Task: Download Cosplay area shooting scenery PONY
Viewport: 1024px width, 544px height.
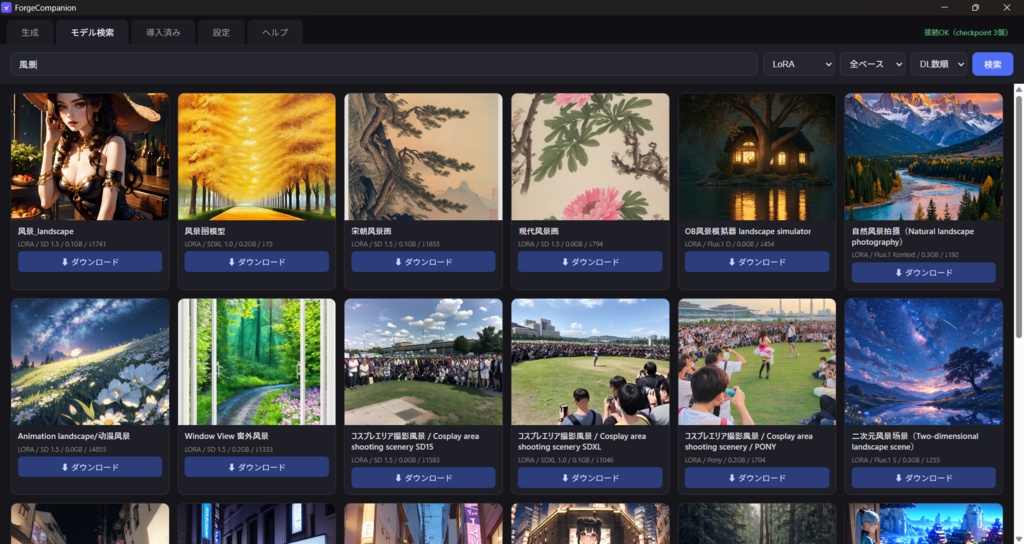Action: 757,478
